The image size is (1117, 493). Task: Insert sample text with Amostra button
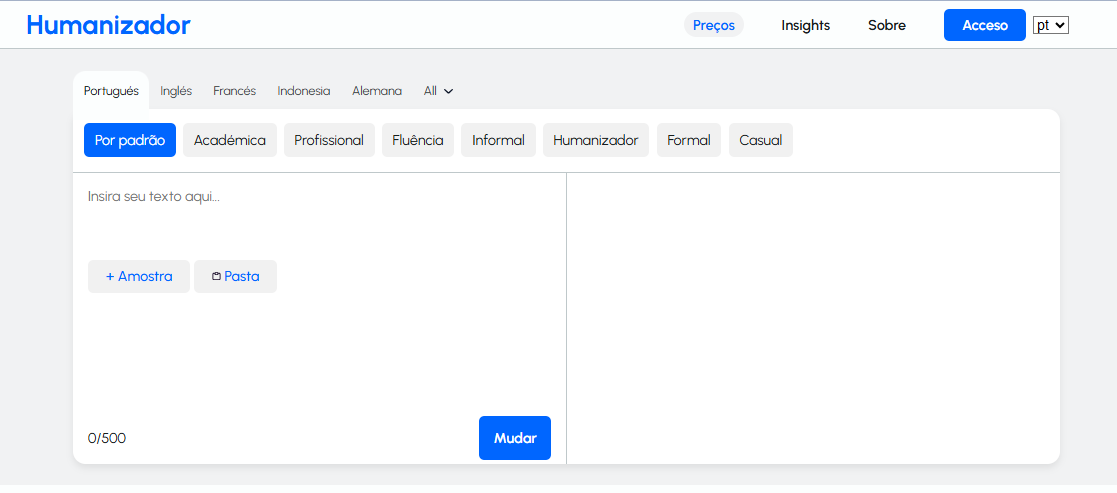point(139,276)
